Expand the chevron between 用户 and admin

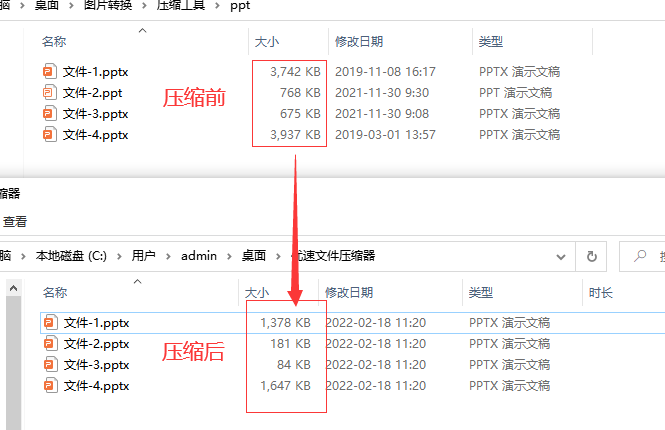pyautogui.click(x=169, y=256)
